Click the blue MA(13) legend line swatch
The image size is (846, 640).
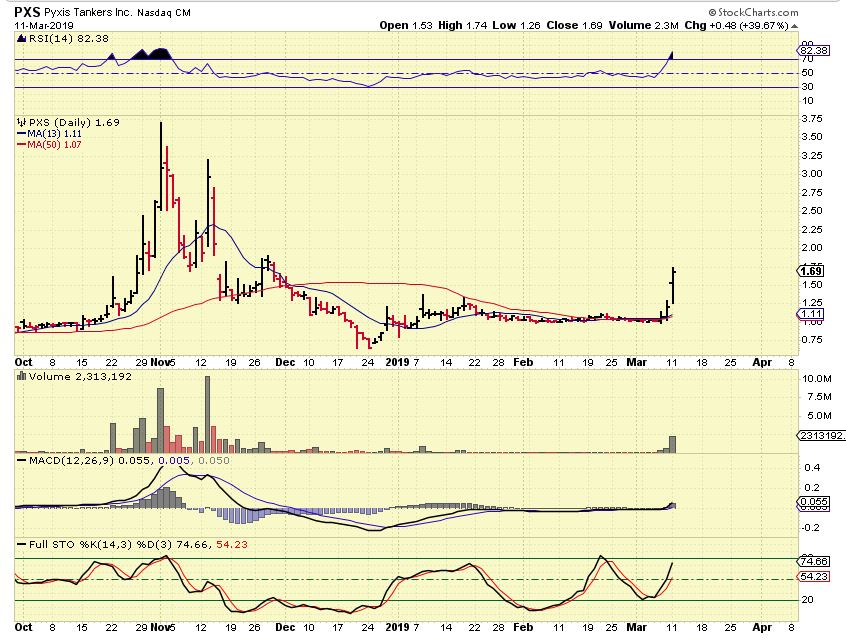pyautogui.click(x=22, y=134)
